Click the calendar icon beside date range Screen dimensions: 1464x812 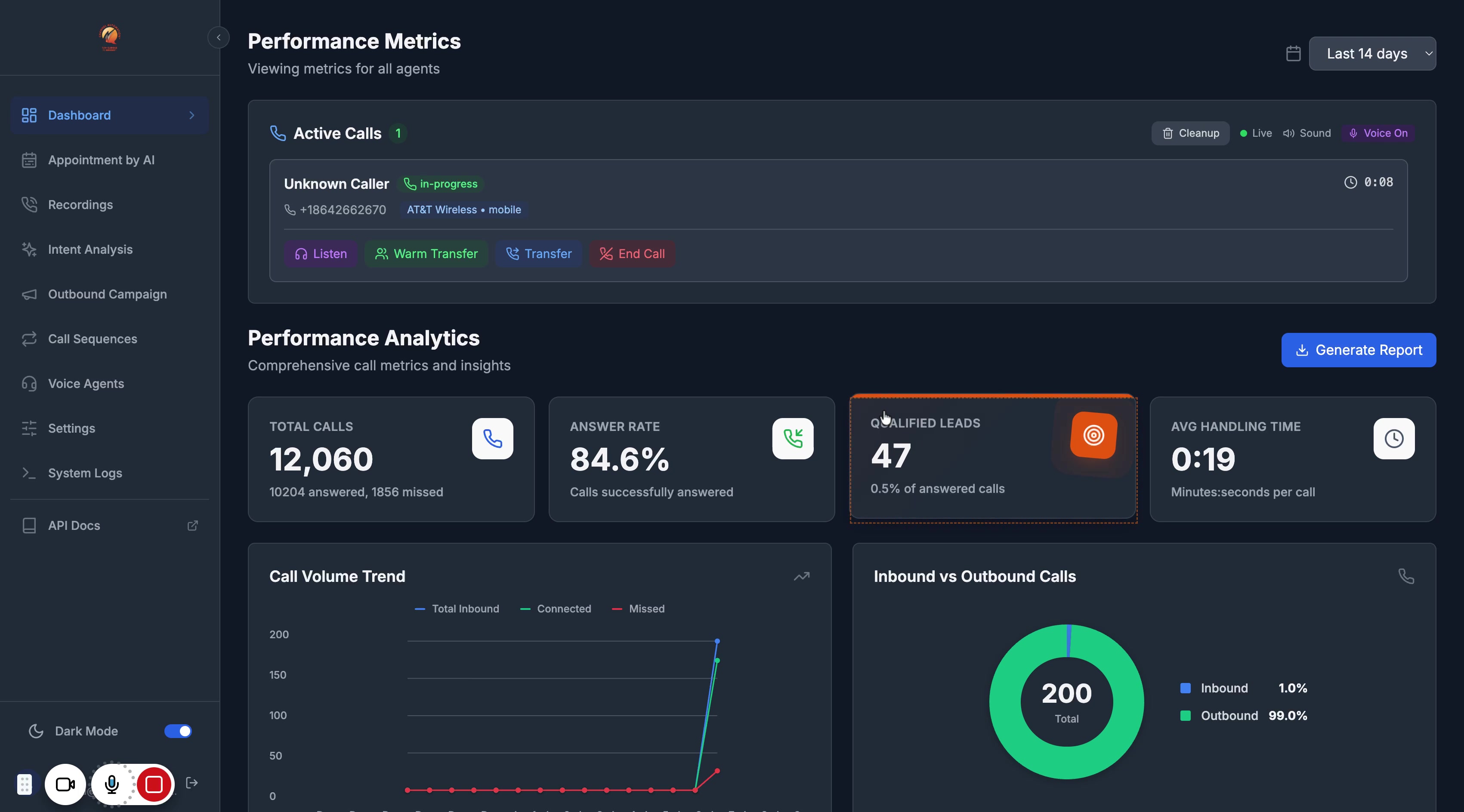coord(1294,53)
